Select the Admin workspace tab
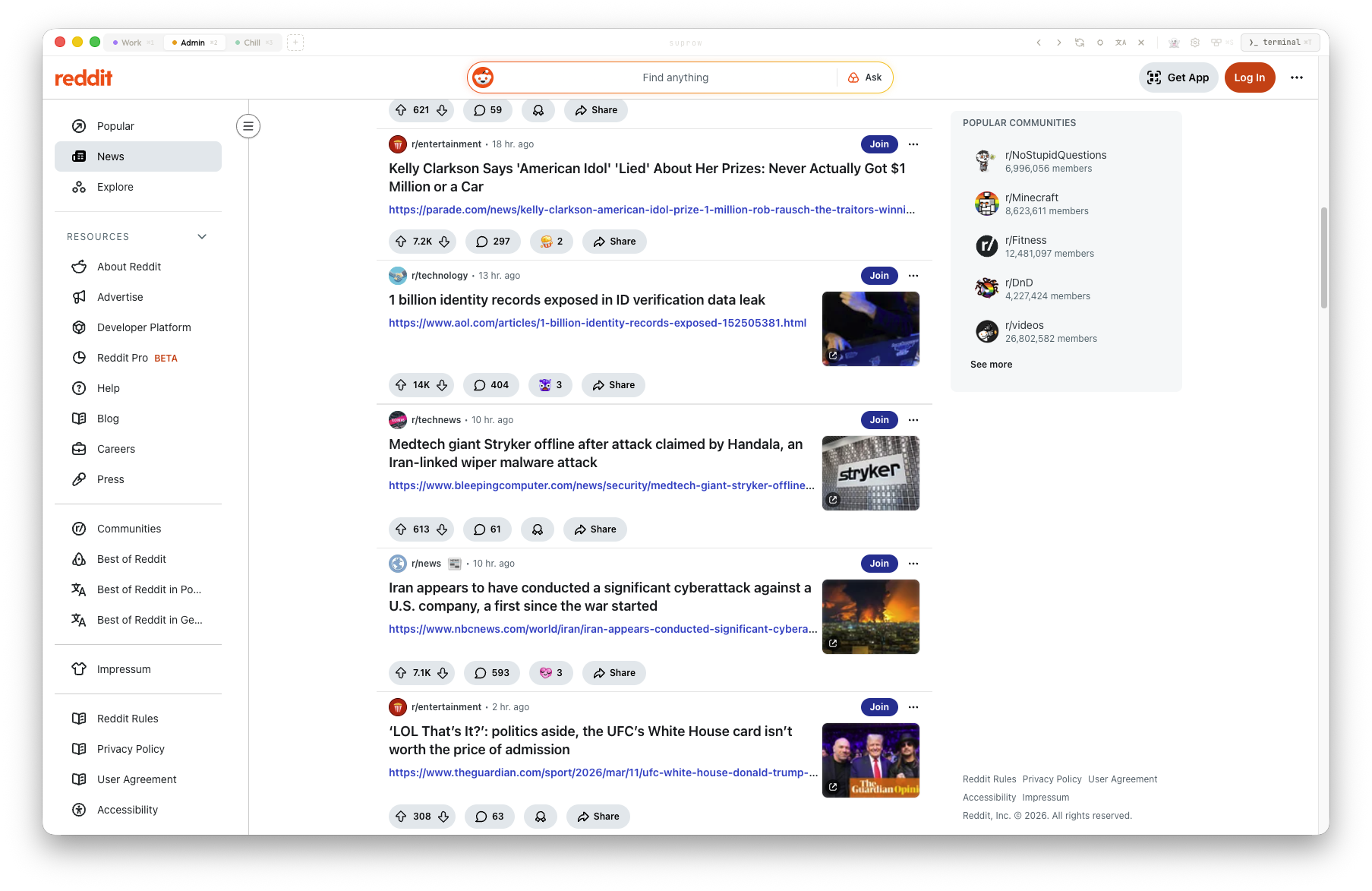This screenshot has height=891, width=1372. click(x=194, y=43)
